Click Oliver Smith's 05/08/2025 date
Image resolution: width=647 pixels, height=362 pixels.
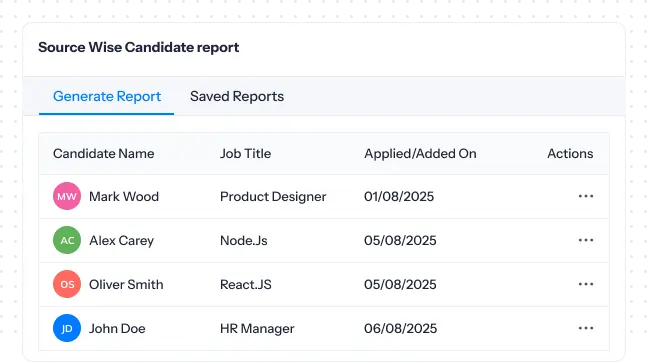400,284
